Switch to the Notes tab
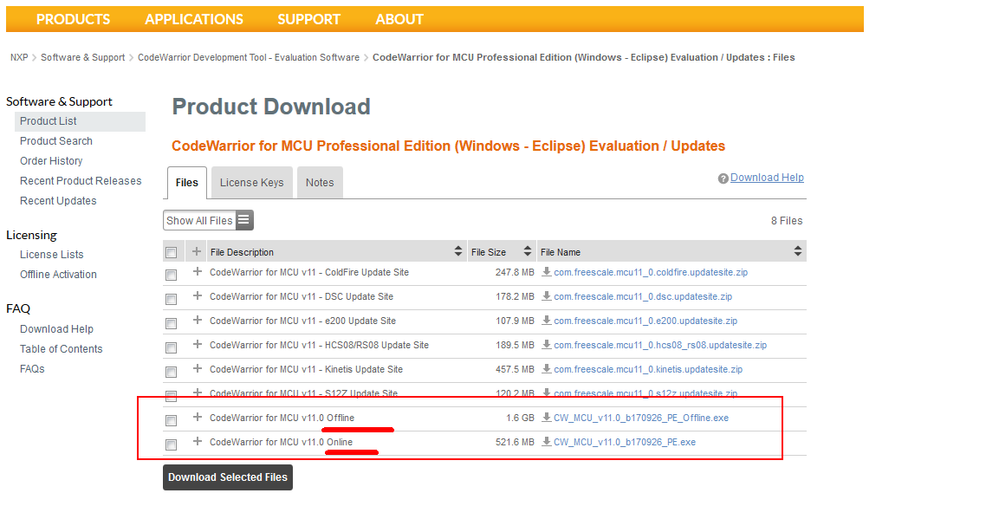Screen dimensions: 999x506 click(x=320, y=182)
